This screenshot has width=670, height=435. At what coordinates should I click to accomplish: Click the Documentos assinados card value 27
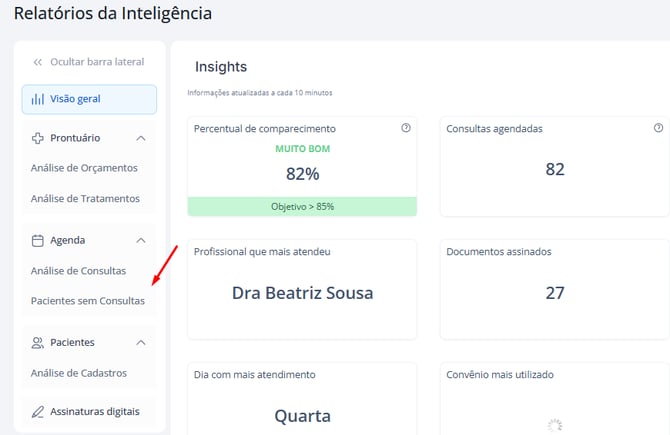[555, 293]
